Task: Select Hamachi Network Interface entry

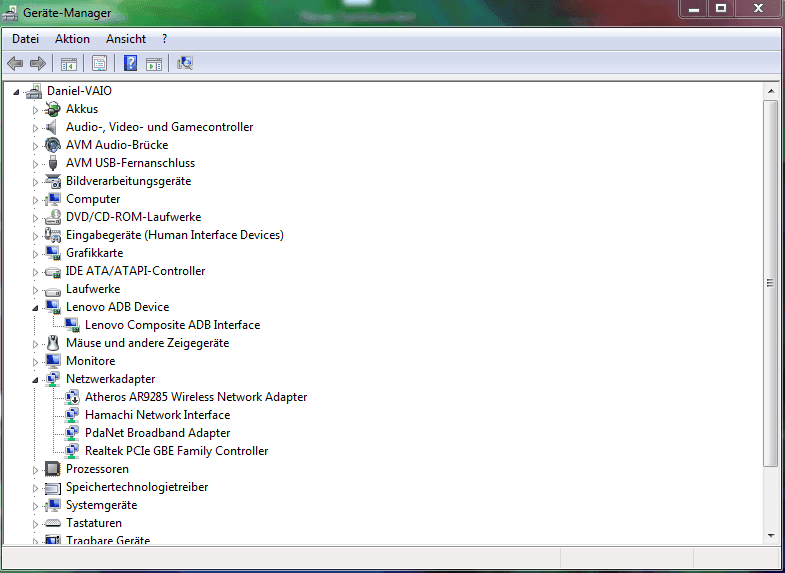Action: pyautogui.click(x=157, y=415)
